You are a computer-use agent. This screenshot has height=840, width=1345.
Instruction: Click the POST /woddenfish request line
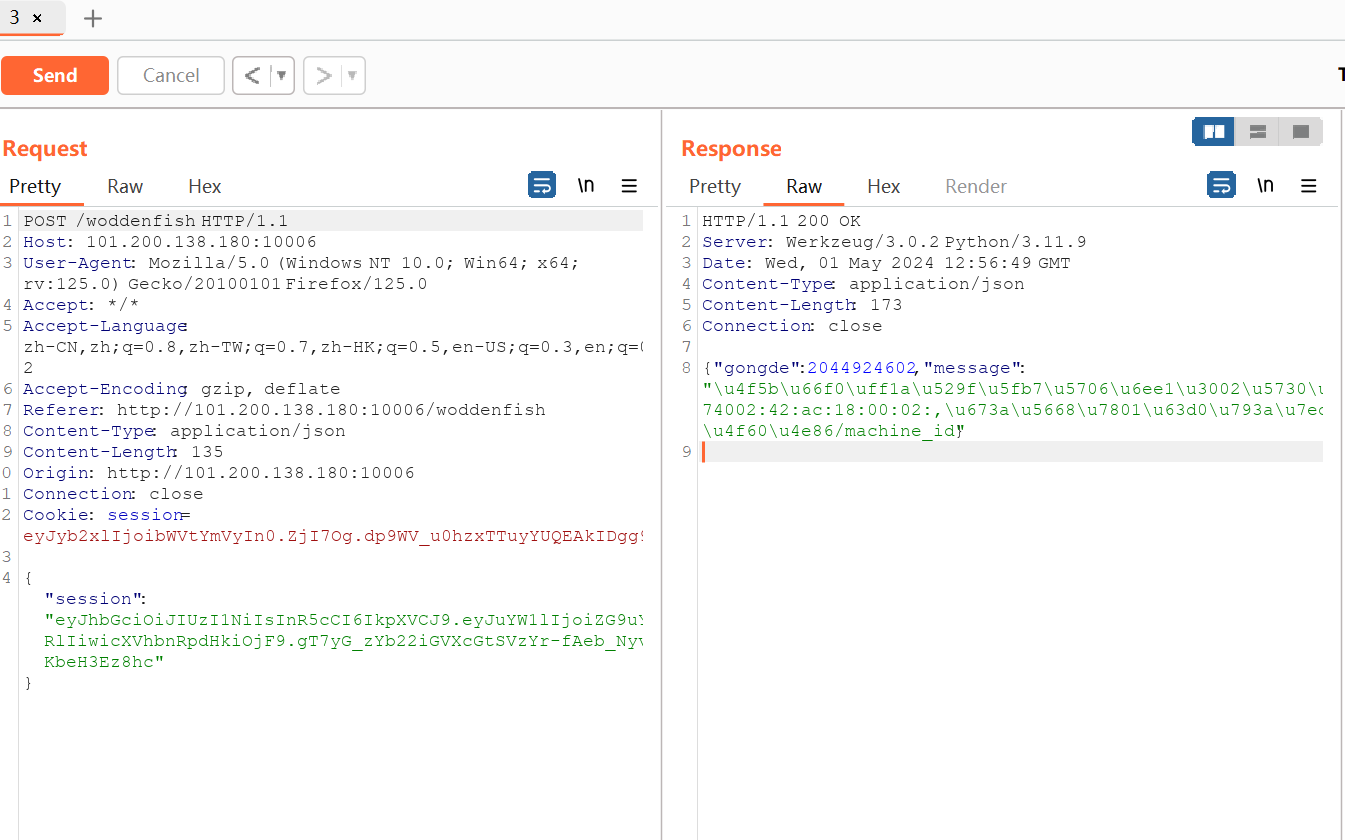(156, 221)
